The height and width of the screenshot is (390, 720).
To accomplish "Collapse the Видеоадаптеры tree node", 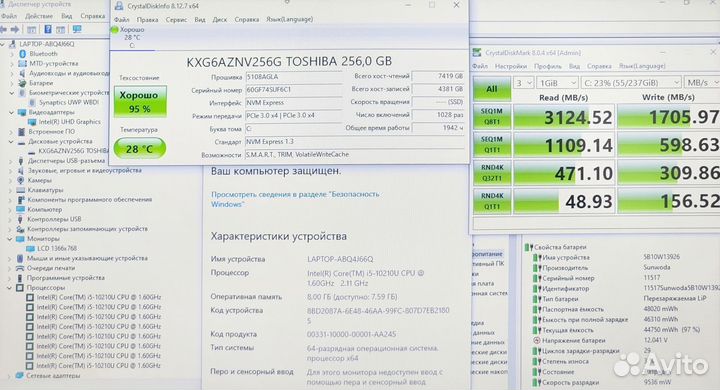I will point(11,113).
